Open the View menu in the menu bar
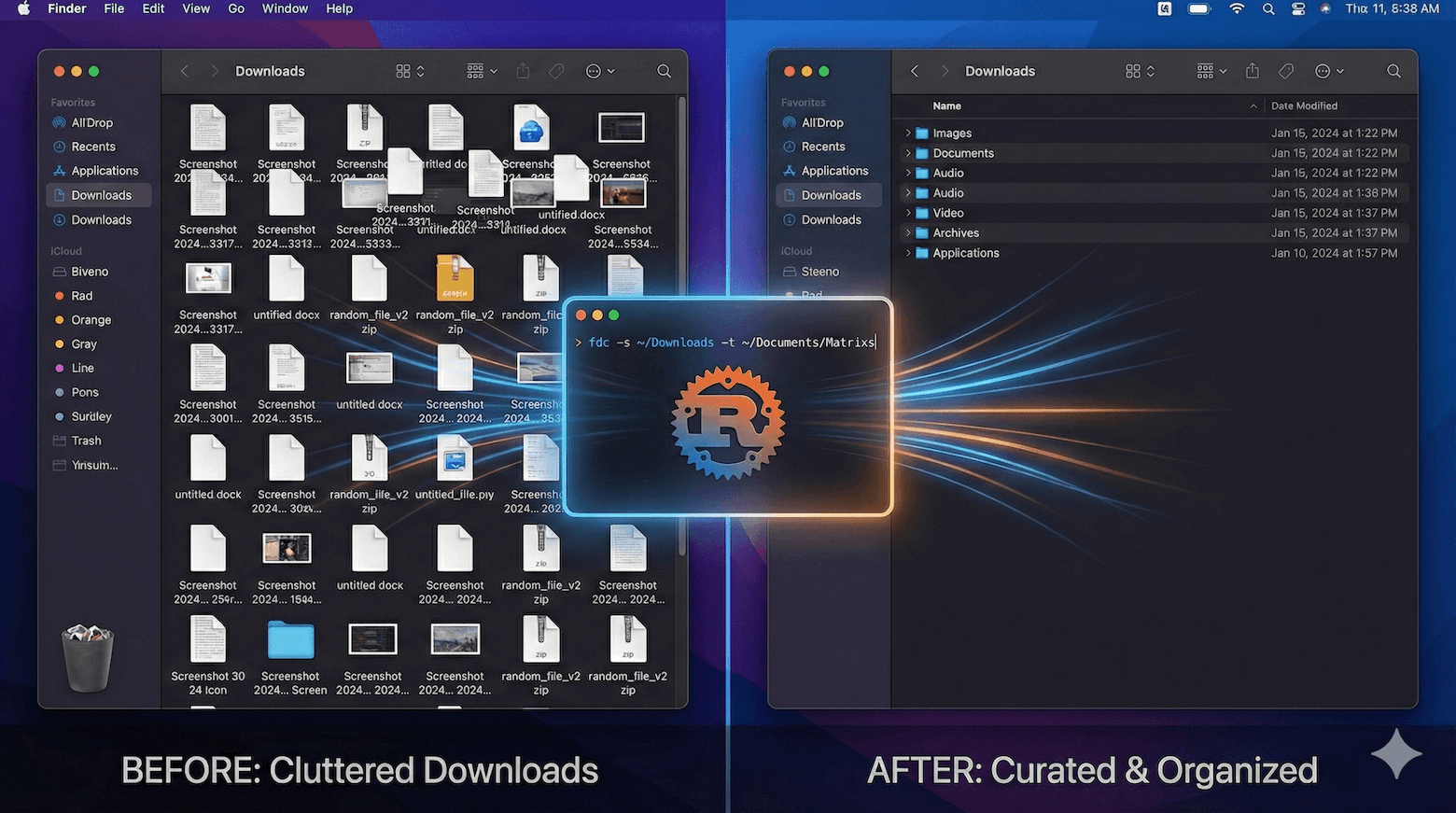 pyautogui.click(x=195, y=8)
